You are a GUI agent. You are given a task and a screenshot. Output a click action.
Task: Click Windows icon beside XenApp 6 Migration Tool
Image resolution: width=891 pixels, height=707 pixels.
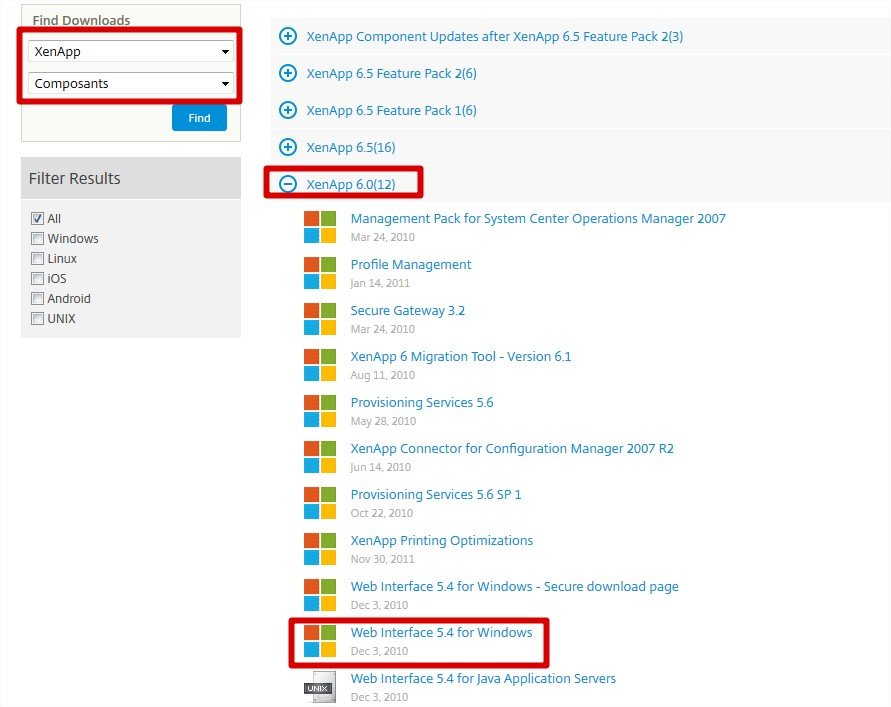(320, 365)
